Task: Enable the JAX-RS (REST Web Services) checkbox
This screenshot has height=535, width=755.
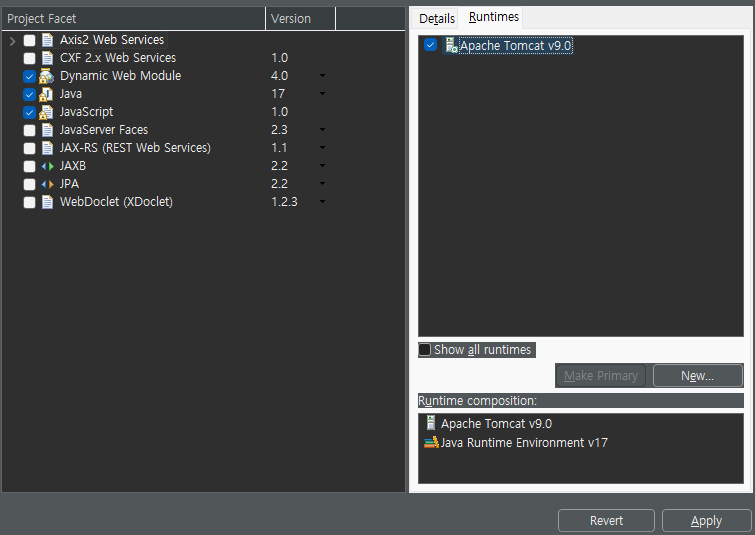Action: pos(29,148)
